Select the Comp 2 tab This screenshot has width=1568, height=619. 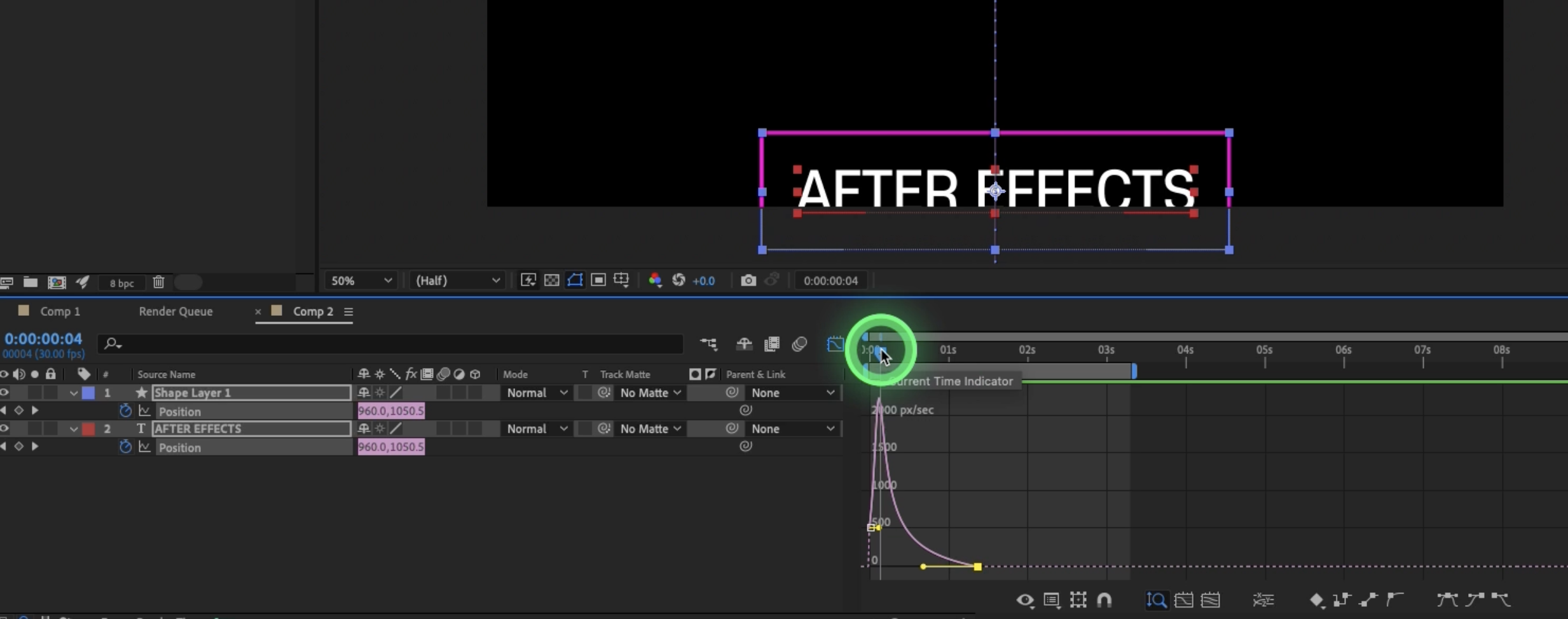[313, 311]
